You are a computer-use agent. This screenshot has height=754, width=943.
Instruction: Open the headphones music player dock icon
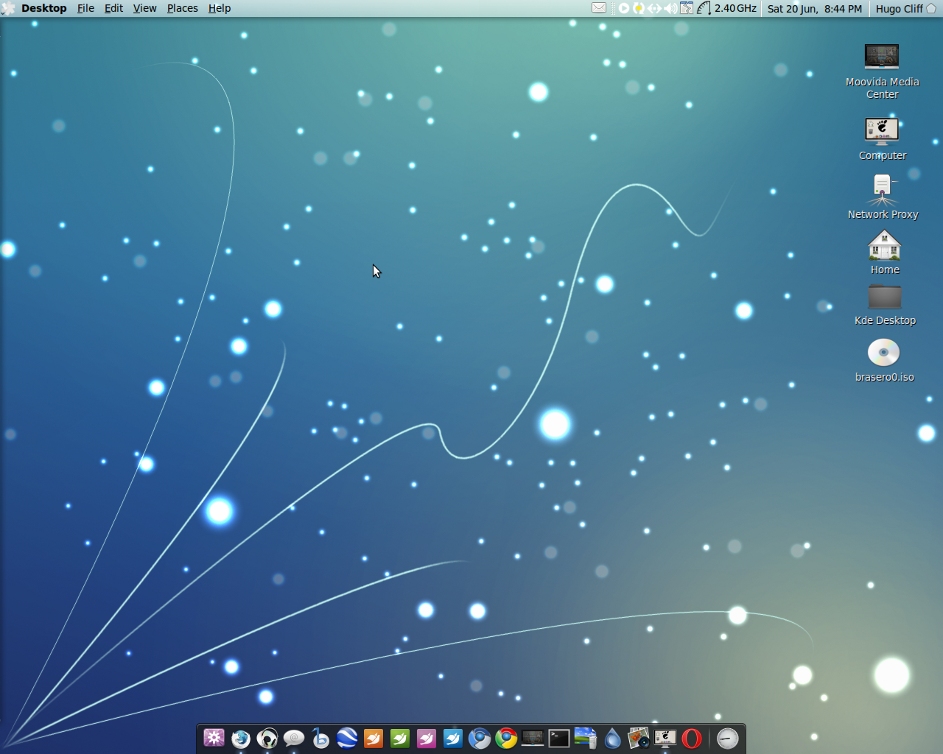tap(267, 738)
